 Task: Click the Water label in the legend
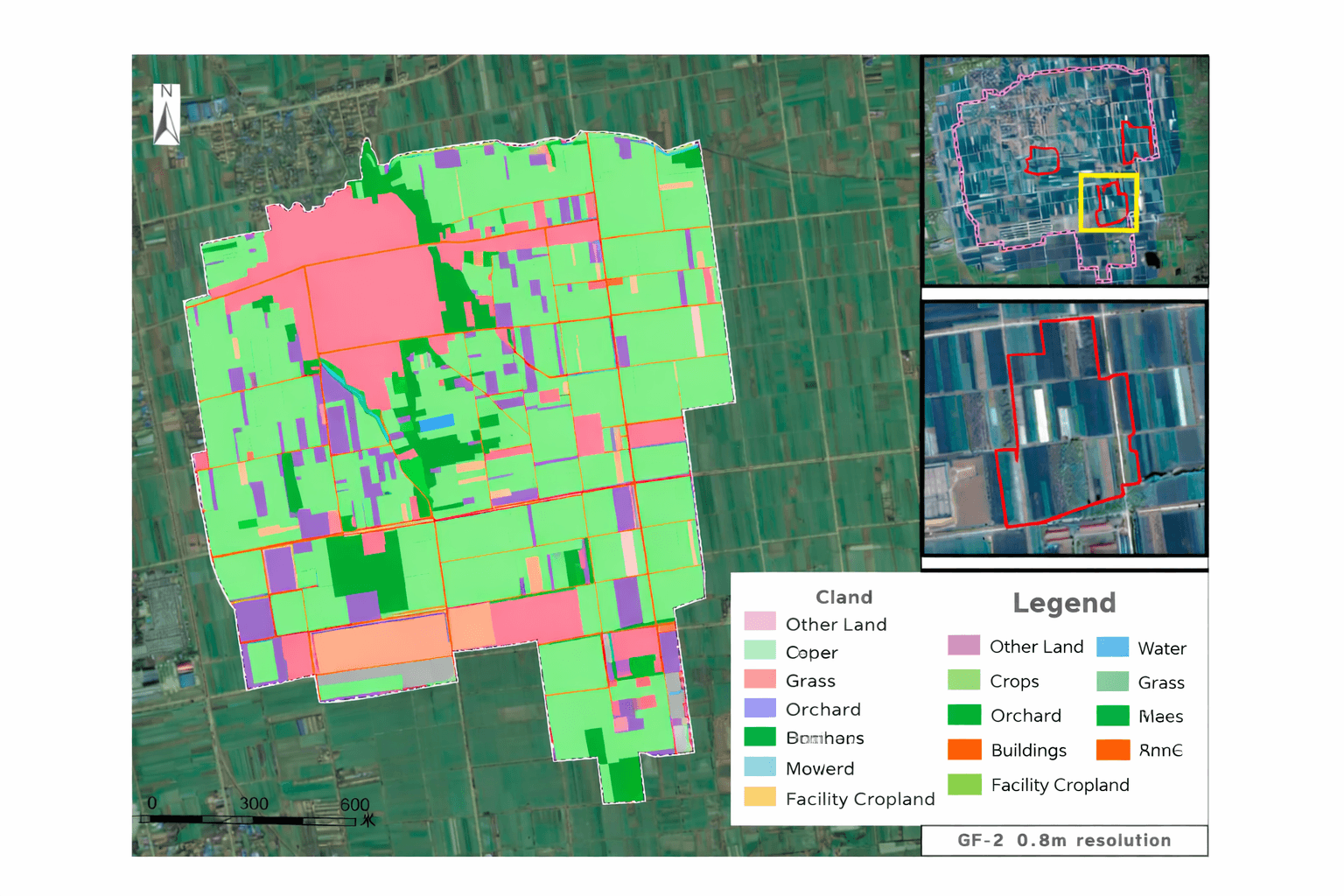tap(1162, 648)
